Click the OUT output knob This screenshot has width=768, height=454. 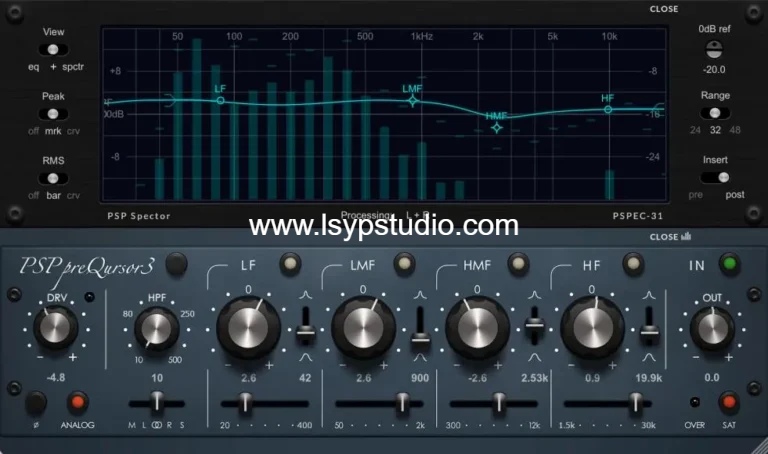pos(712,329)
